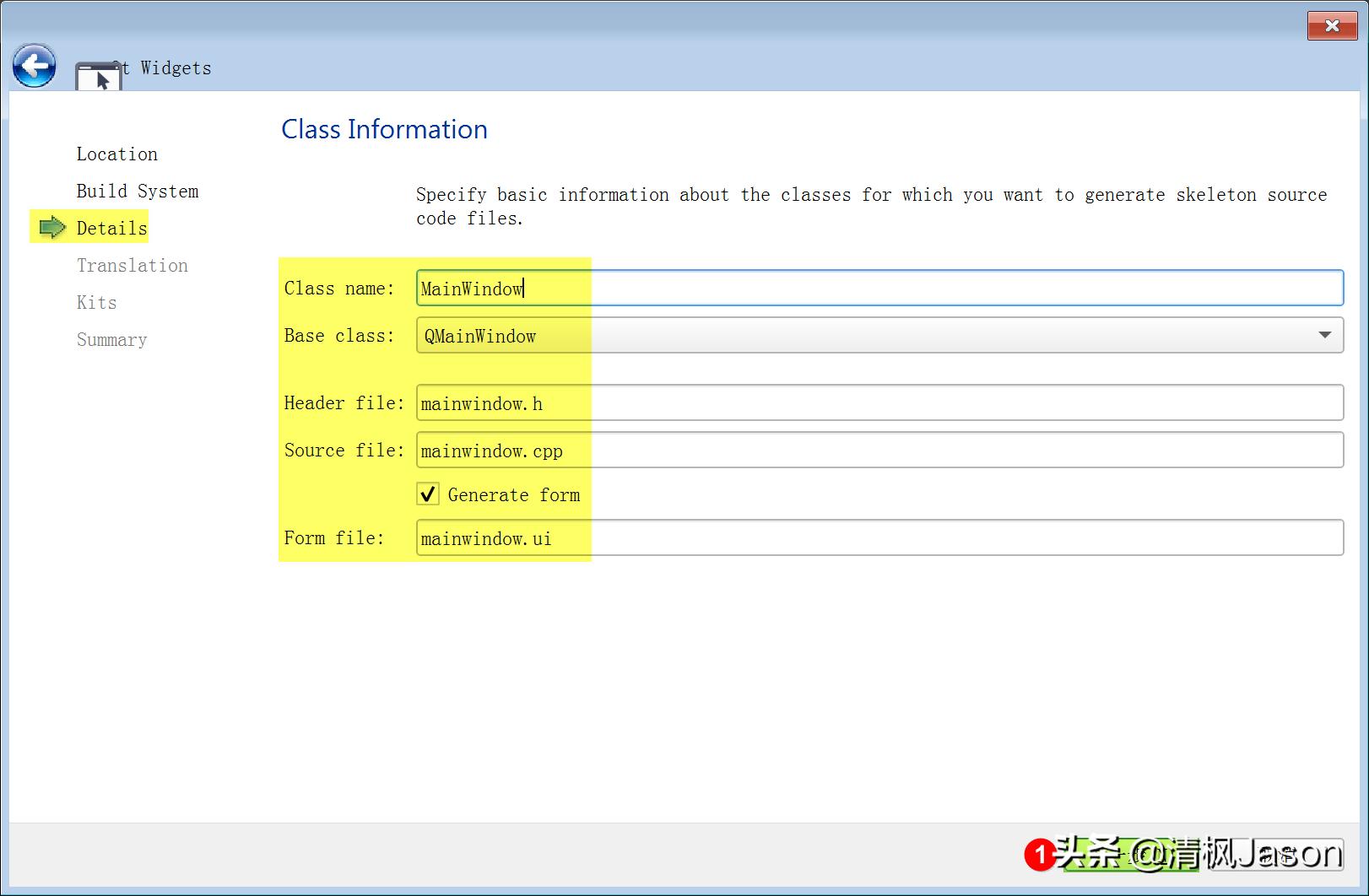Viewport: 1369px width, 896px height.
Task: Click the red numbered badge at bottom right
Action: (1040, 855)
